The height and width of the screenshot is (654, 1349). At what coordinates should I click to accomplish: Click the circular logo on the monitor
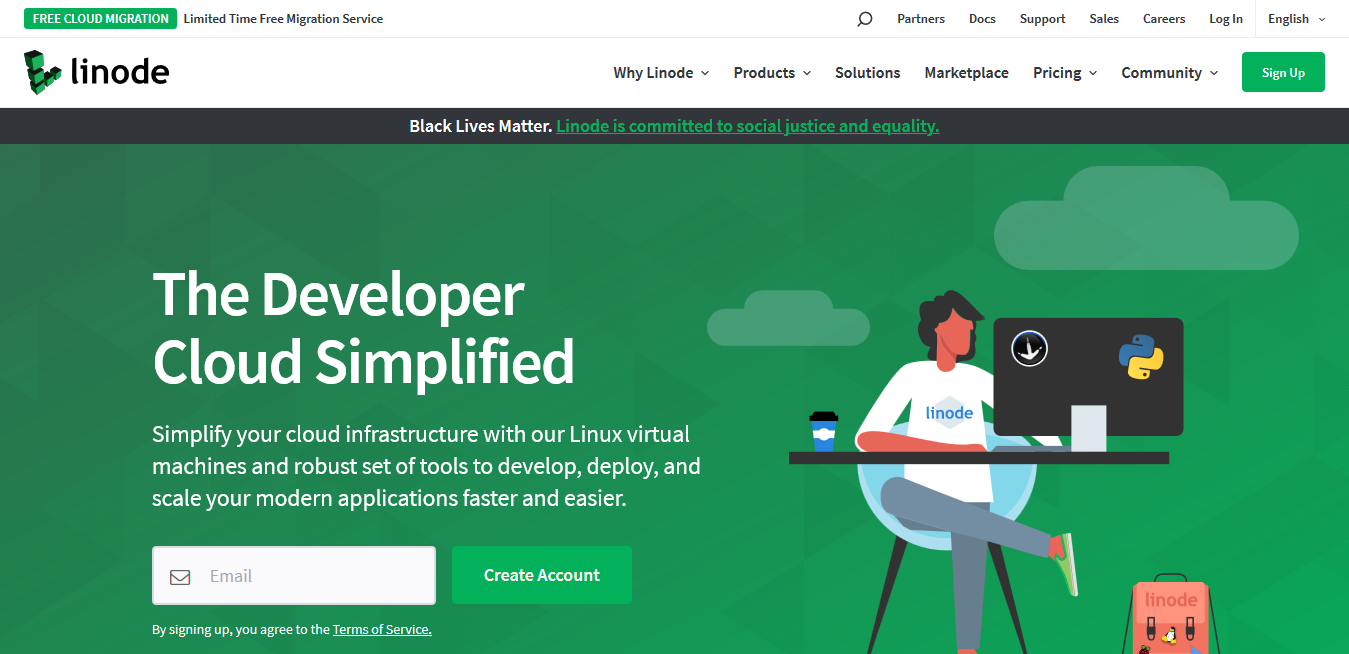pos(1029,348)
